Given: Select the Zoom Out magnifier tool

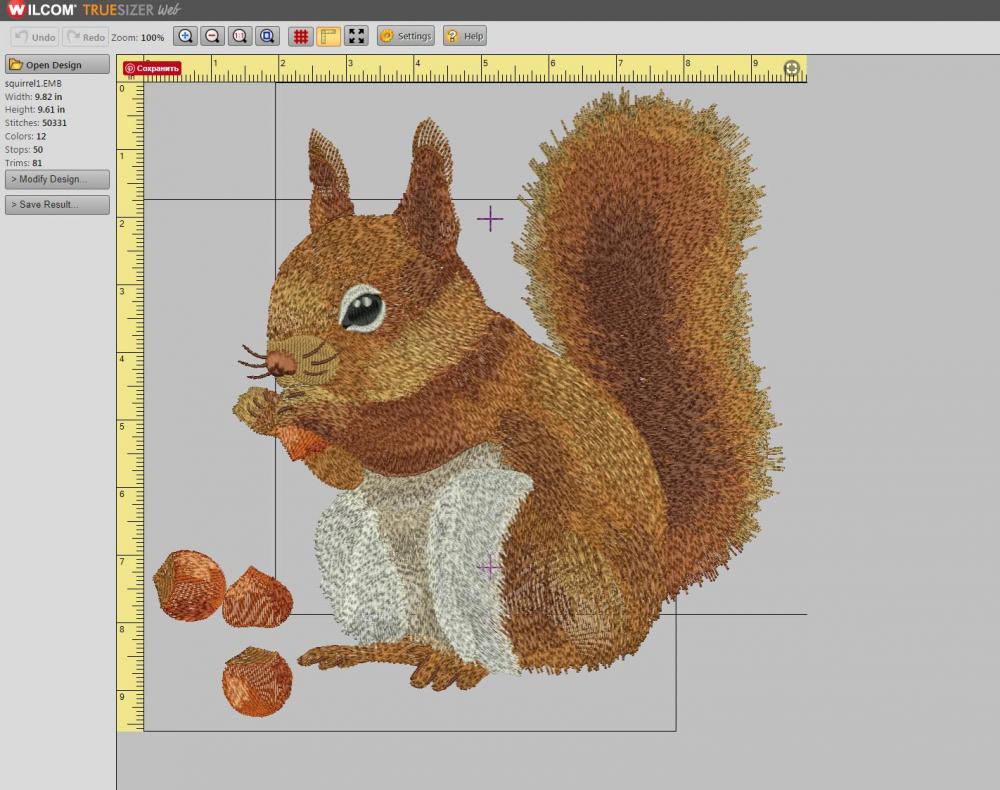Looking at the screenshot, I should pos(212,35).
